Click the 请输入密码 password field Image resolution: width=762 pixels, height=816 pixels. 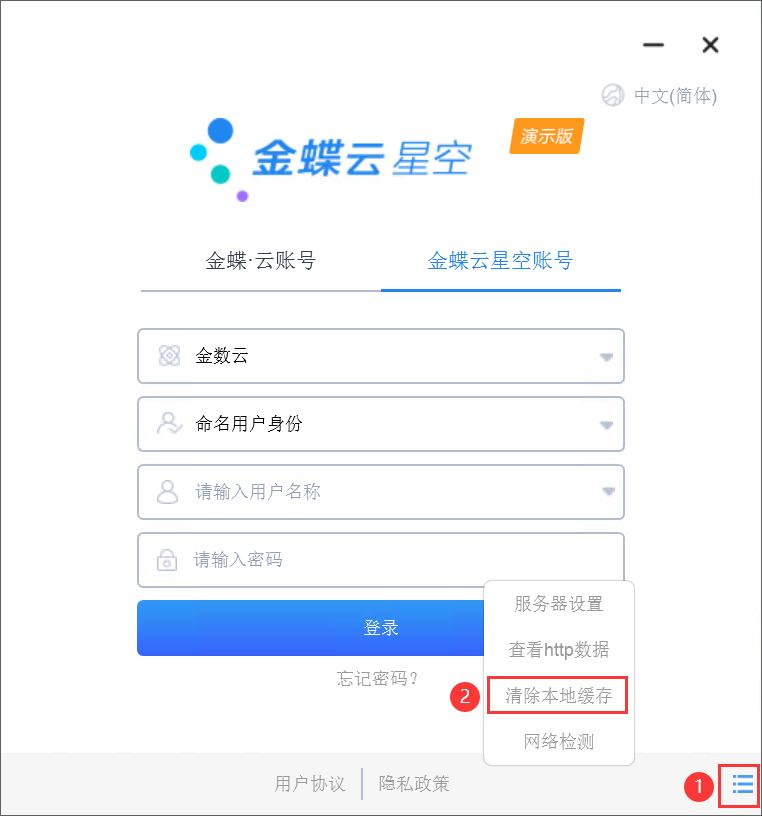coord(381,560)
